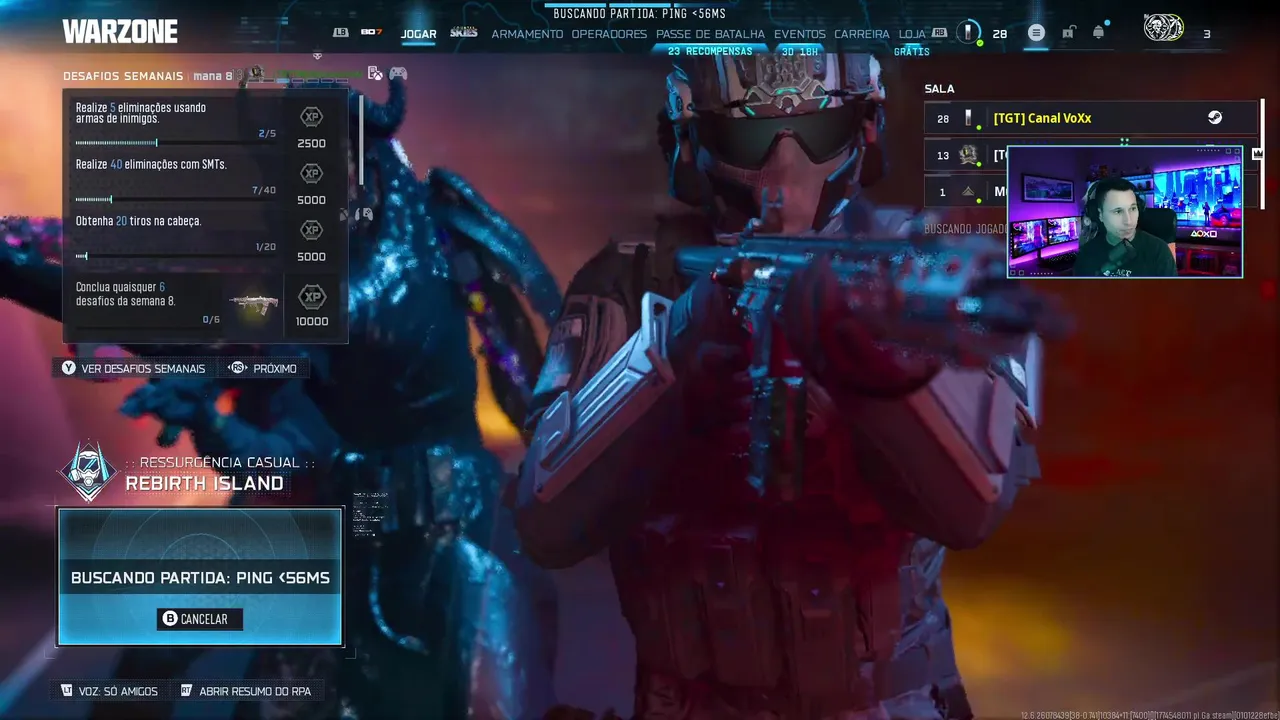Click the Rebirth Island gas mask mode emblem
The image size is (1280, 720).
[x=88, y=472]
